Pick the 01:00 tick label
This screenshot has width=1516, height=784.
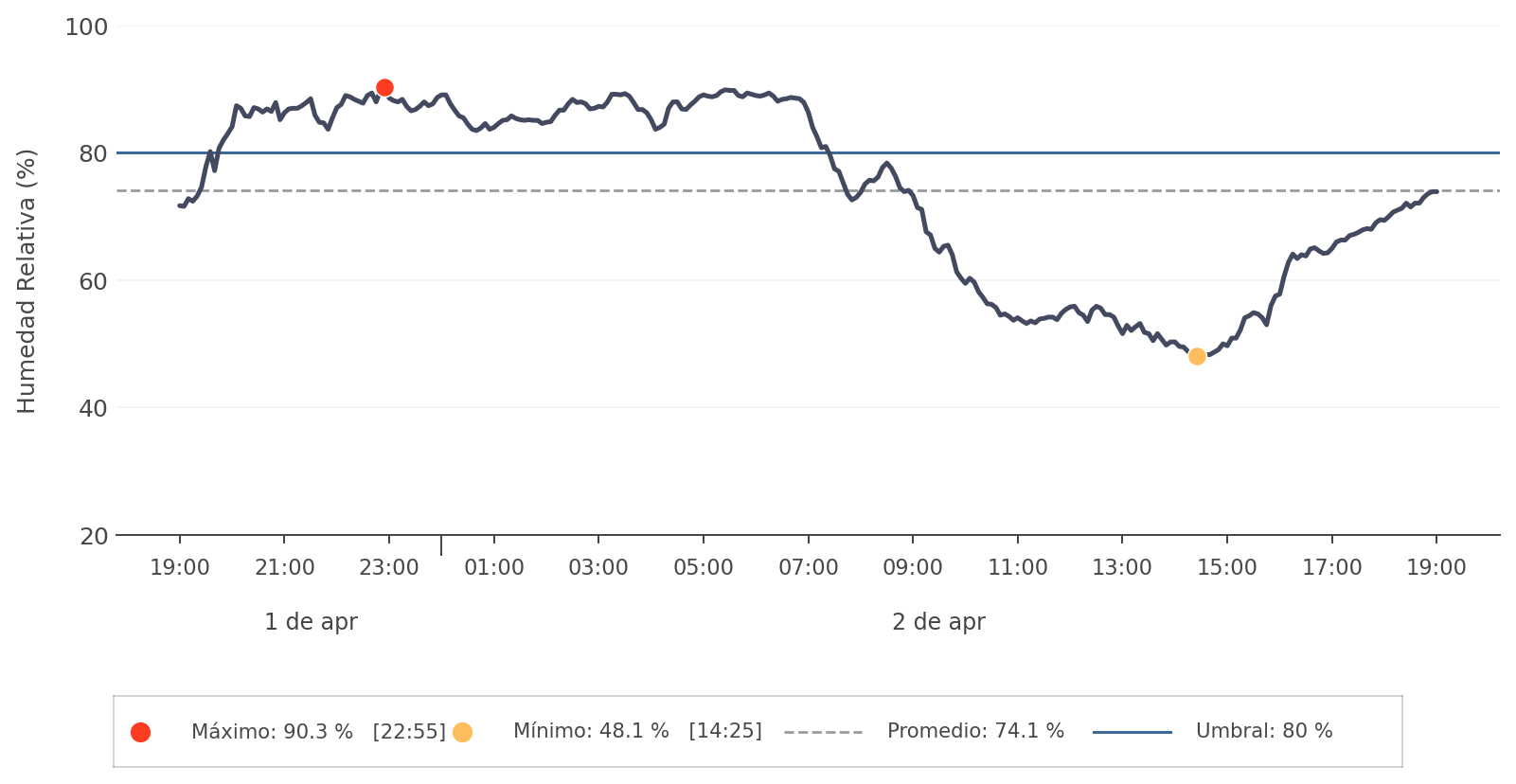pyautogui.click(x=494, y=568)
